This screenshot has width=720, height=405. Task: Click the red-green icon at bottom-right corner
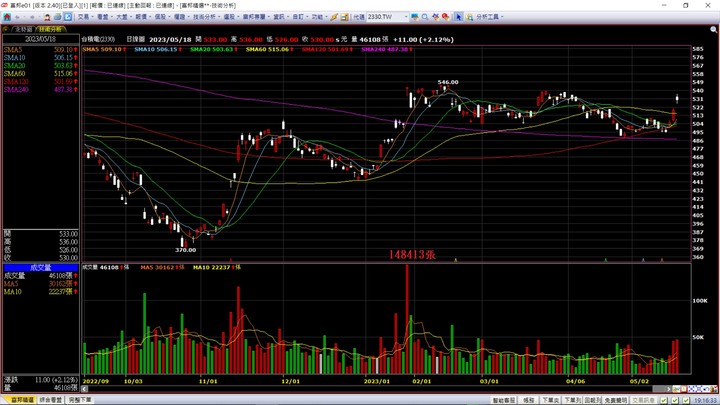(x=714, y=389)
